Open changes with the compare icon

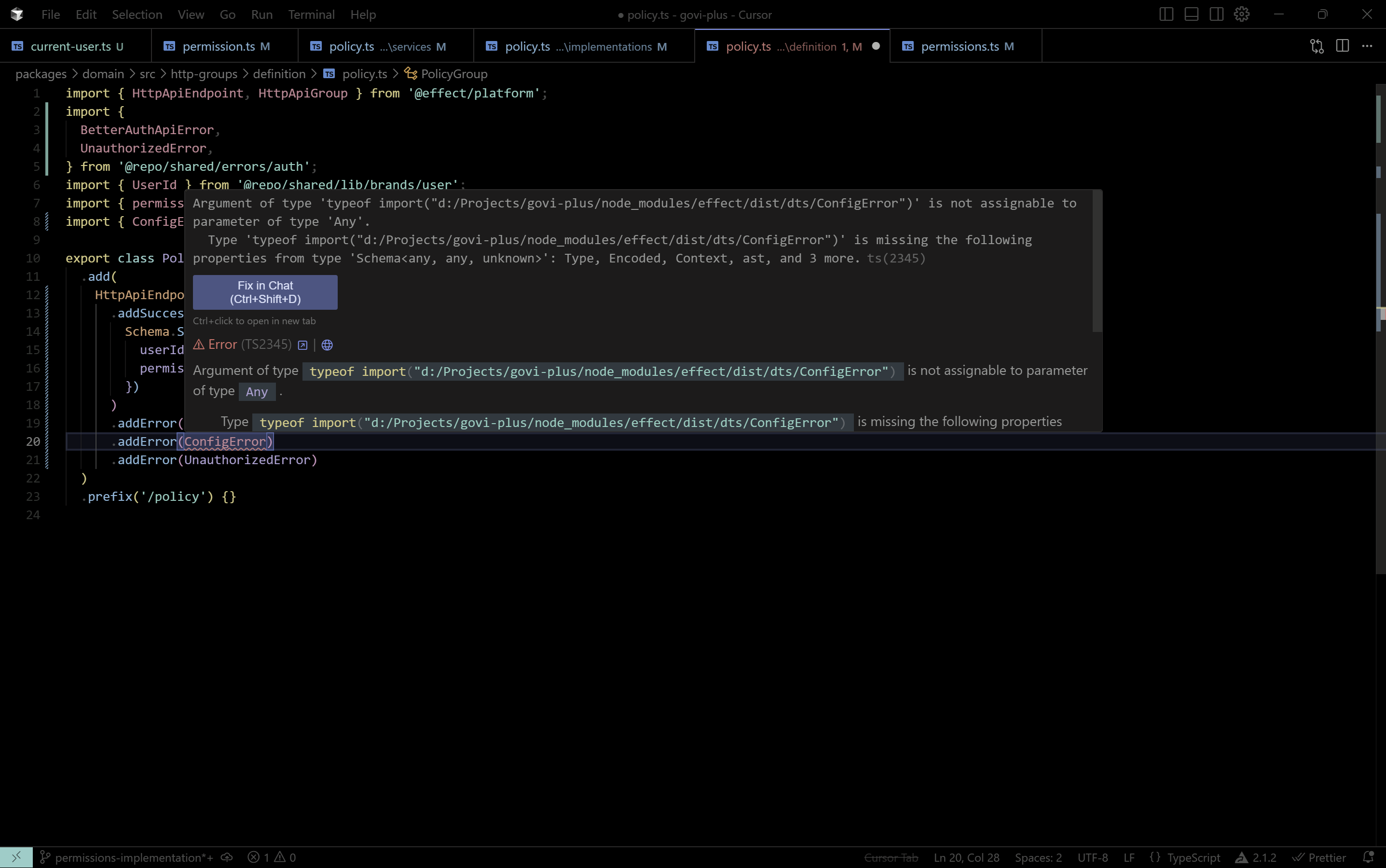pos(1317,46)
